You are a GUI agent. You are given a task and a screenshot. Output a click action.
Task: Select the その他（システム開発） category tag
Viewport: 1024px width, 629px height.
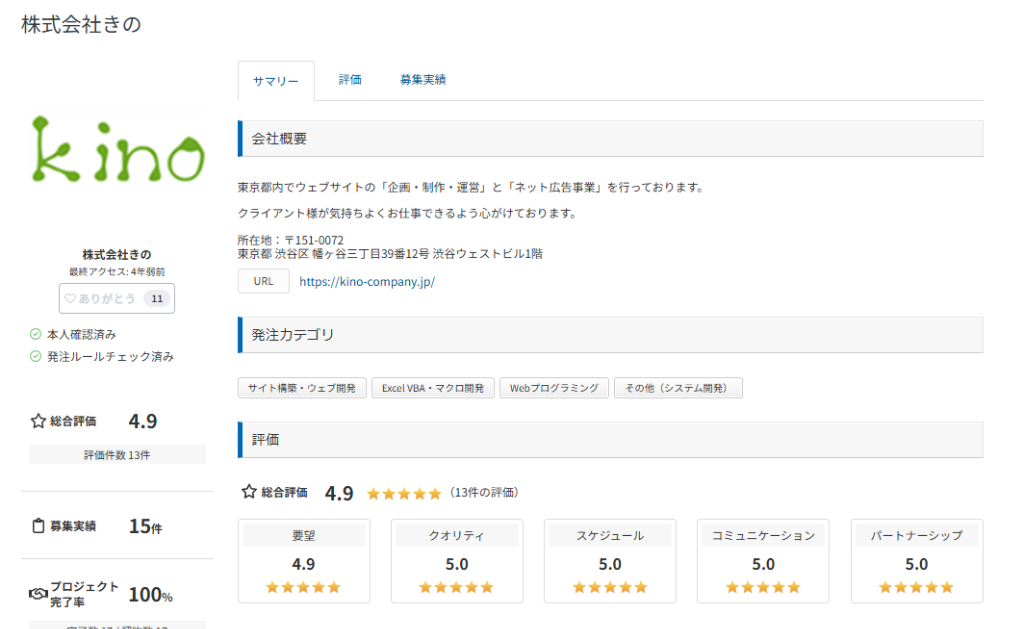click(678, 388)
